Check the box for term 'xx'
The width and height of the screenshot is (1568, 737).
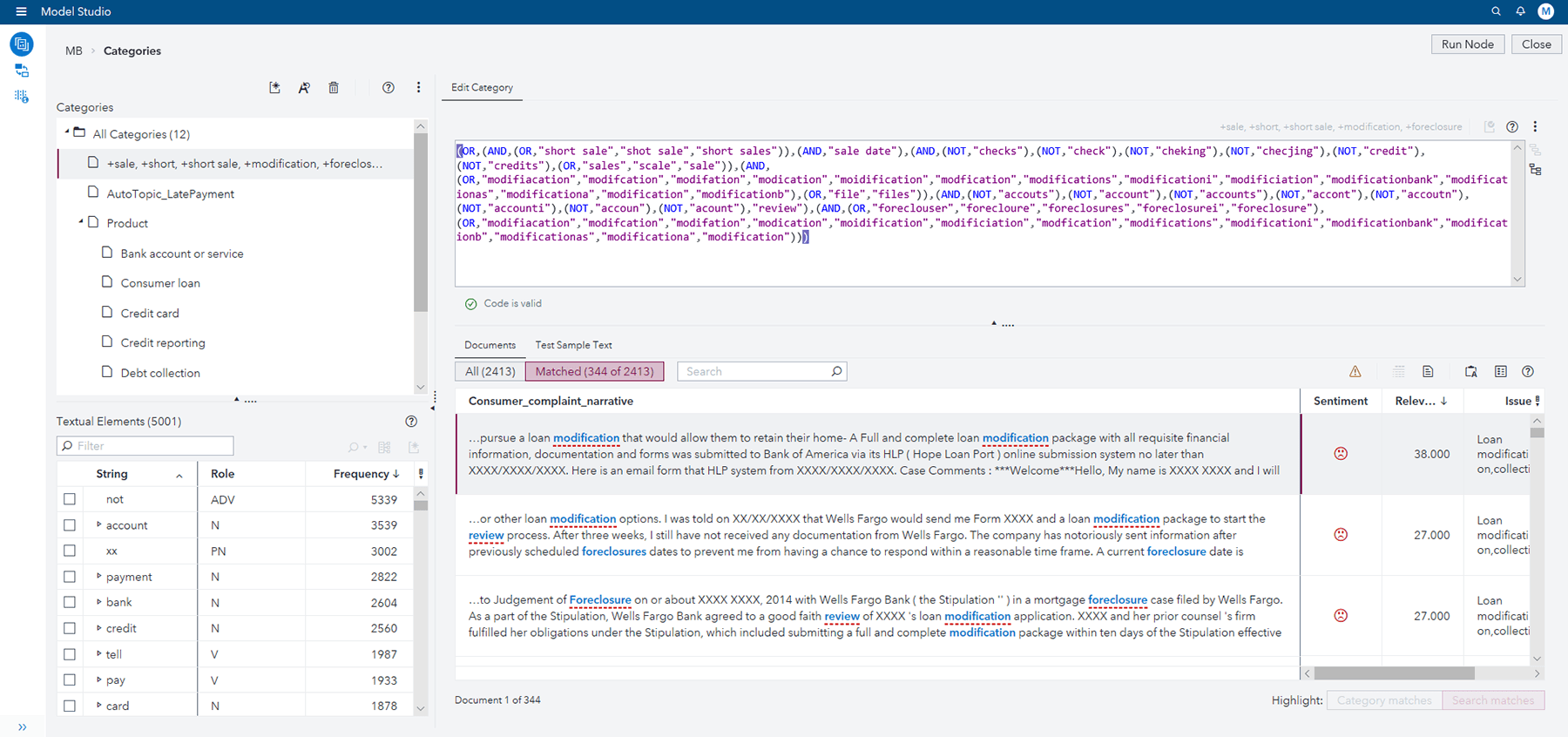(x=70, y=551)
